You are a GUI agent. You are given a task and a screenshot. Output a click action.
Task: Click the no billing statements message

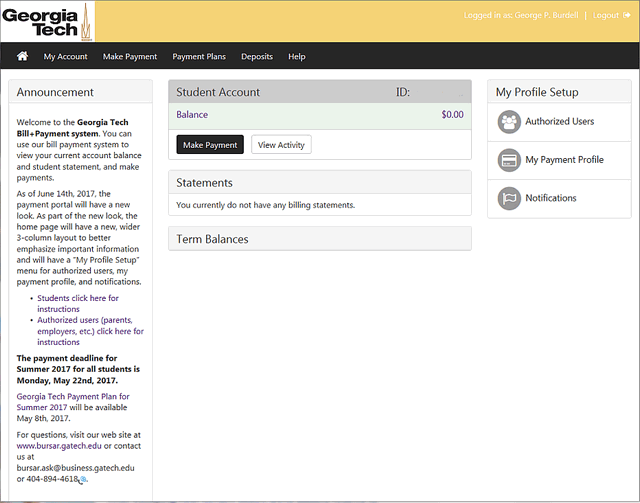click(x=265, y=205)
